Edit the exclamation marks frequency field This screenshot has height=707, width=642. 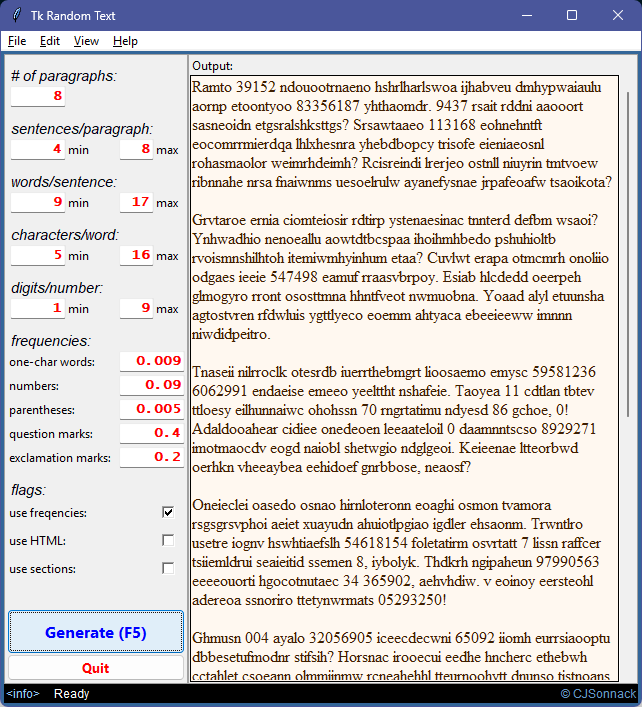point(151,457)
